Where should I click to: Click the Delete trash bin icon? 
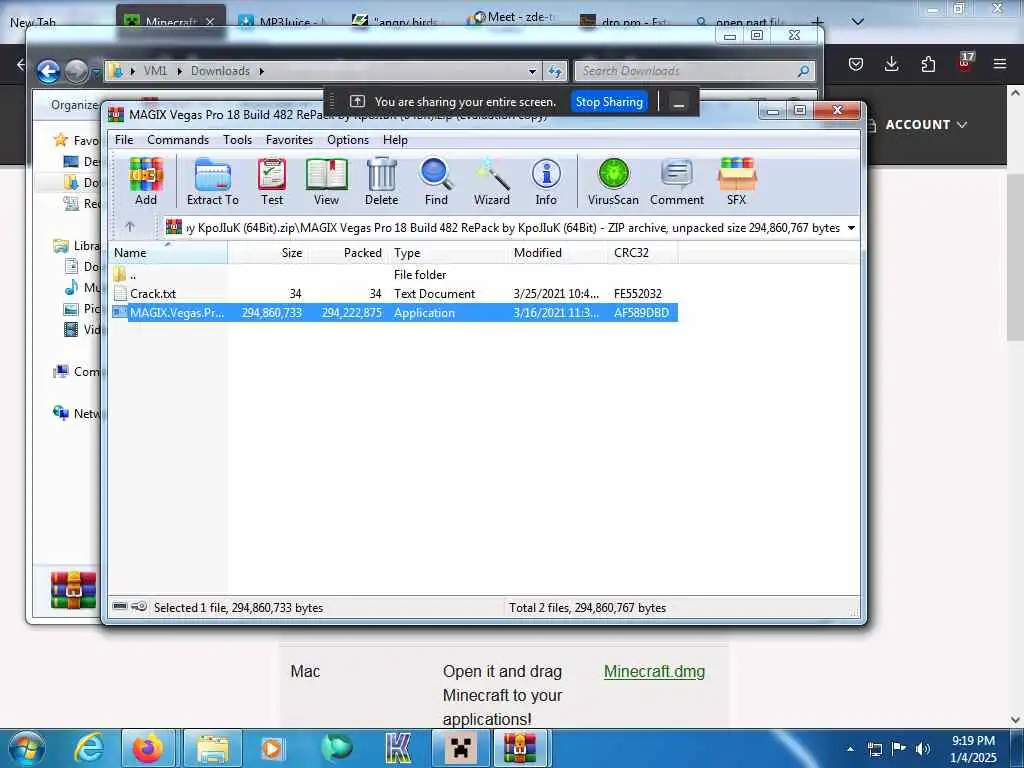tap(381, 182)
